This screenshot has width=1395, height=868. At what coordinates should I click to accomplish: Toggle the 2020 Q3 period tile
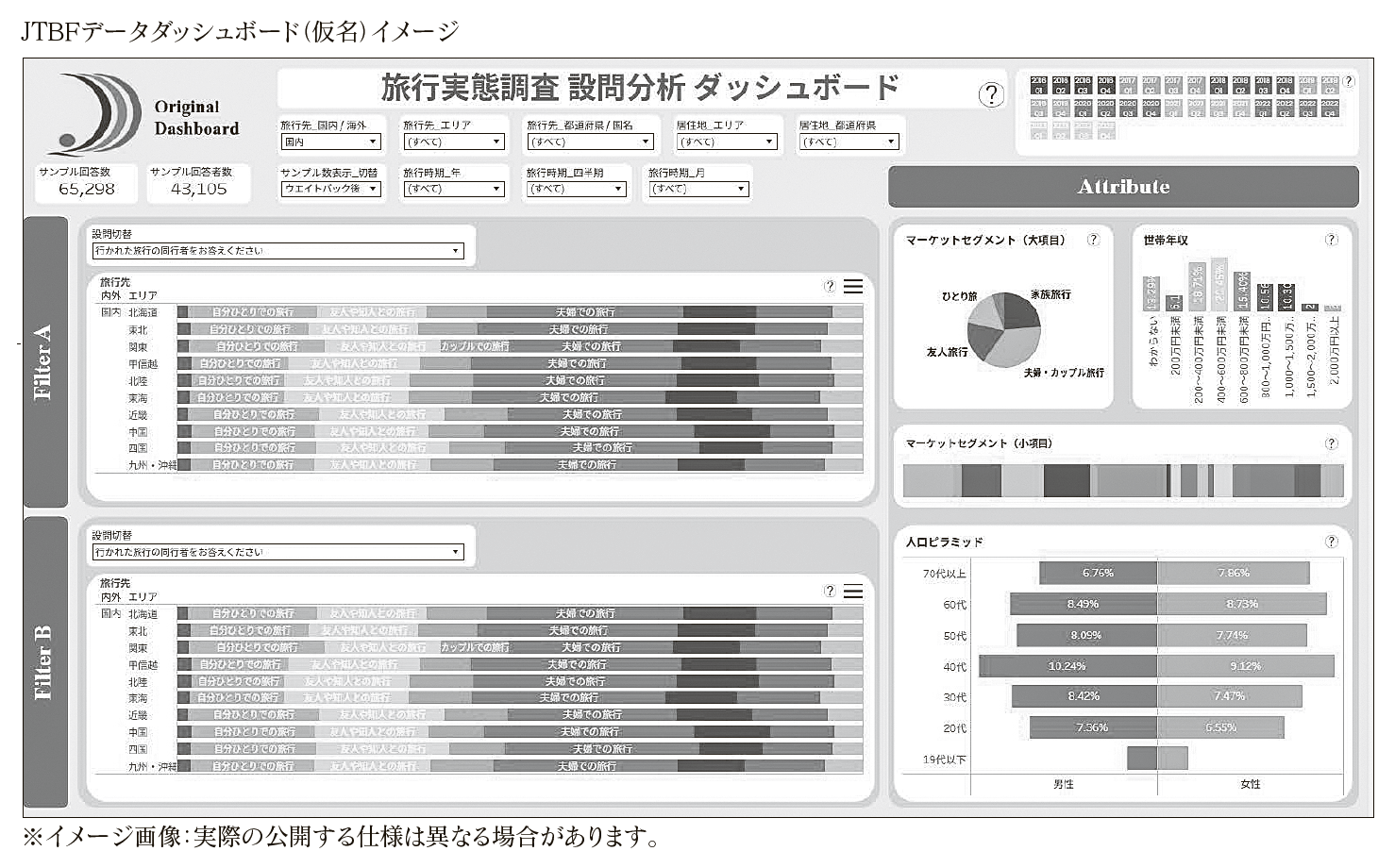click(x=1127, y=108)
